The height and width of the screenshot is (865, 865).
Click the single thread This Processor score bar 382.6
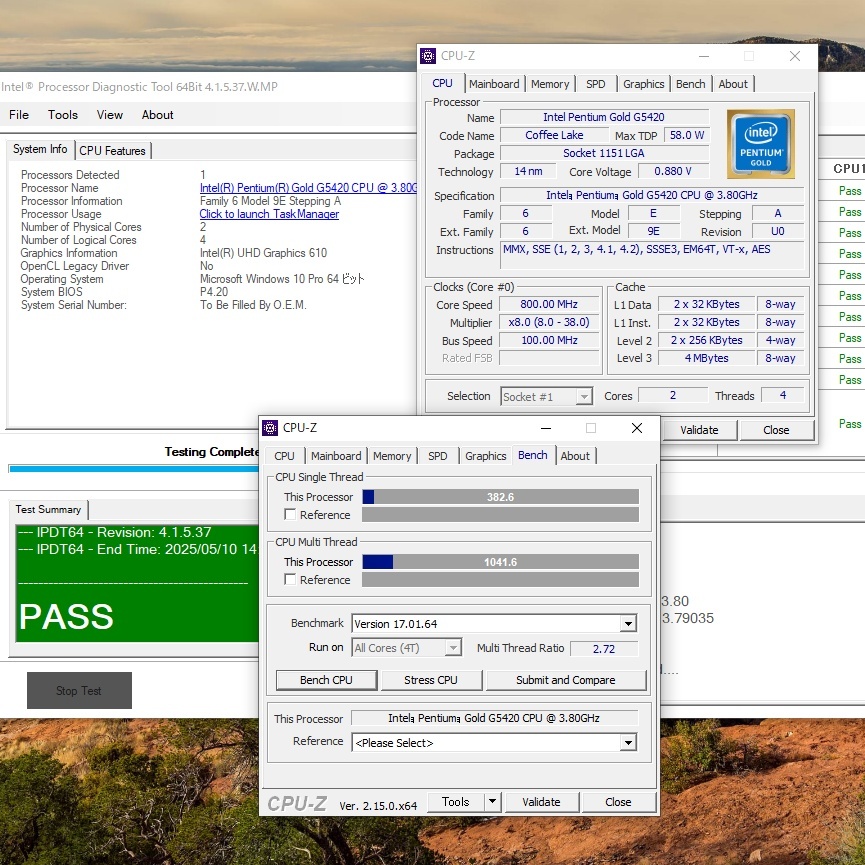[500, 496]
